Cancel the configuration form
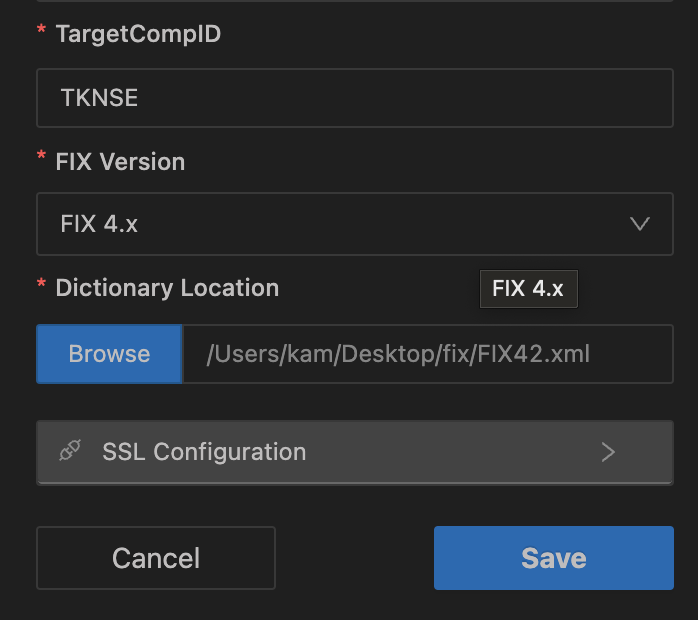The width and height of the screenshot is (698, 620). tap(155, 558)
